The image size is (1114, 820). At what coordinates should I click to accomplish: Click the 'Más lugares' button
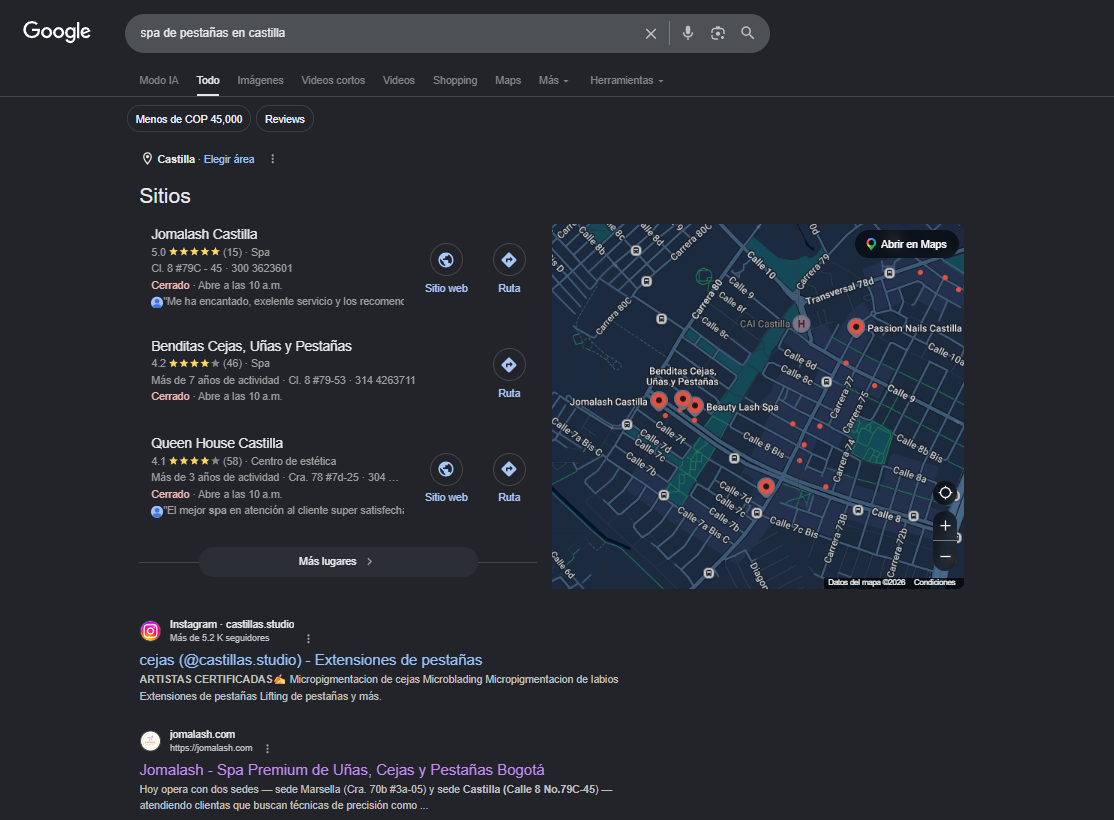[x=338, y=561]
